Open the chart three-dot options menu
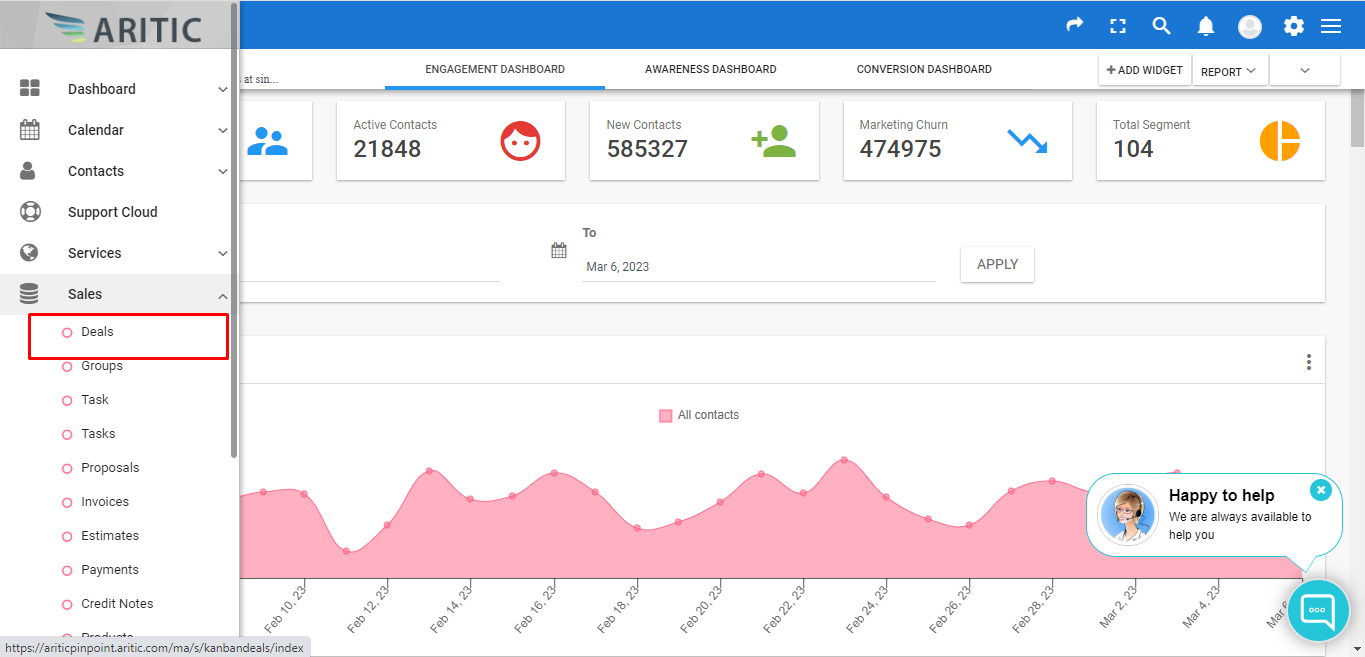This screenshot has height=657, width=1365. coord(1309,362)
